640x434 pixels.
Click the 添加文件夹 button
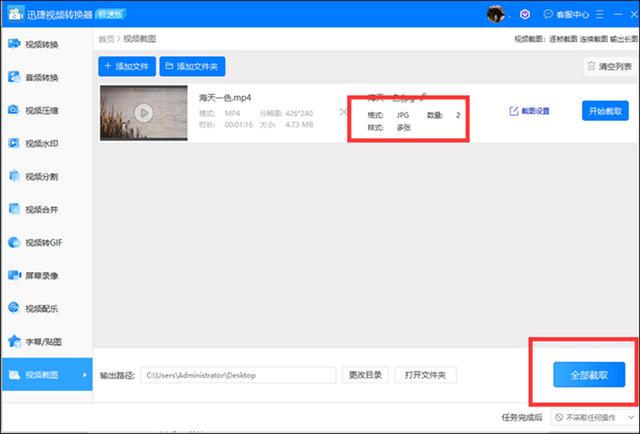point(194,67)
